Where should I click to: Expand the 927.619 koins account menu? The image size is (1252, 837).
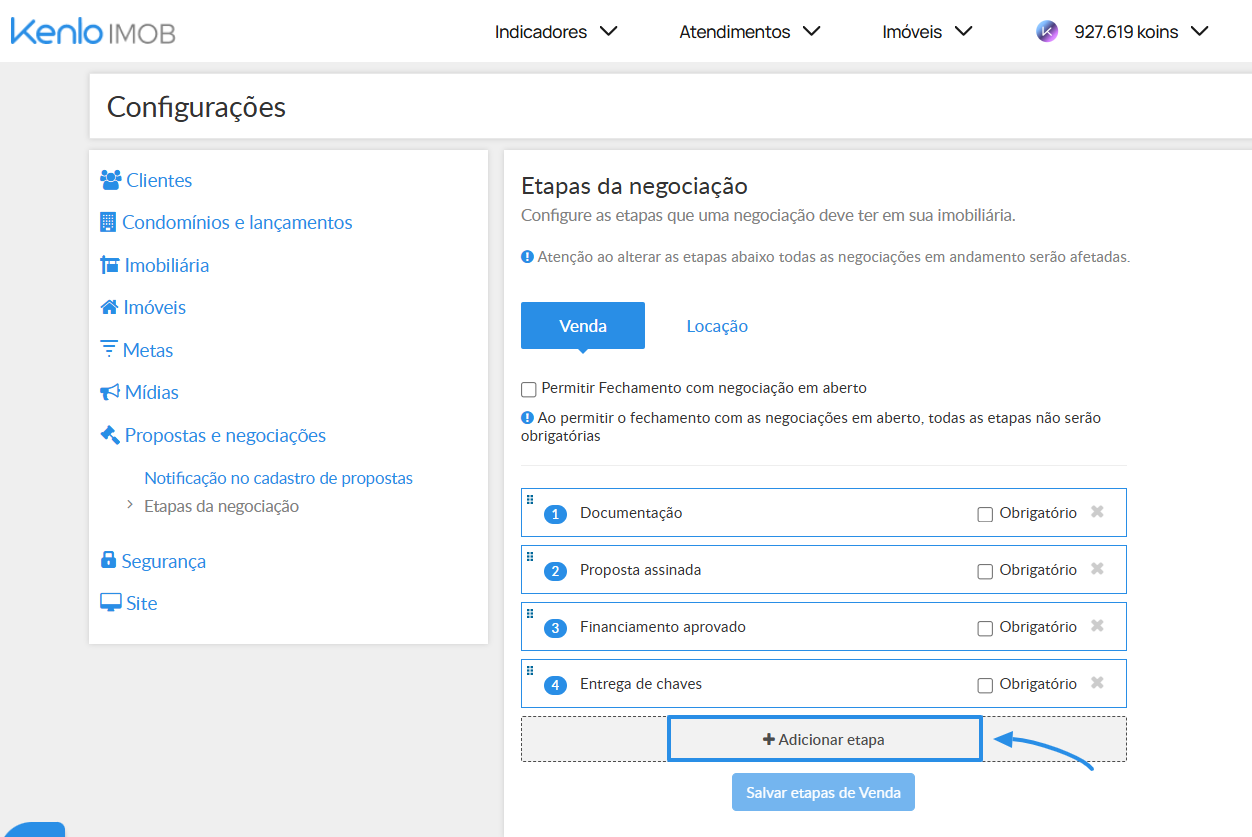tap(1141, 31)
